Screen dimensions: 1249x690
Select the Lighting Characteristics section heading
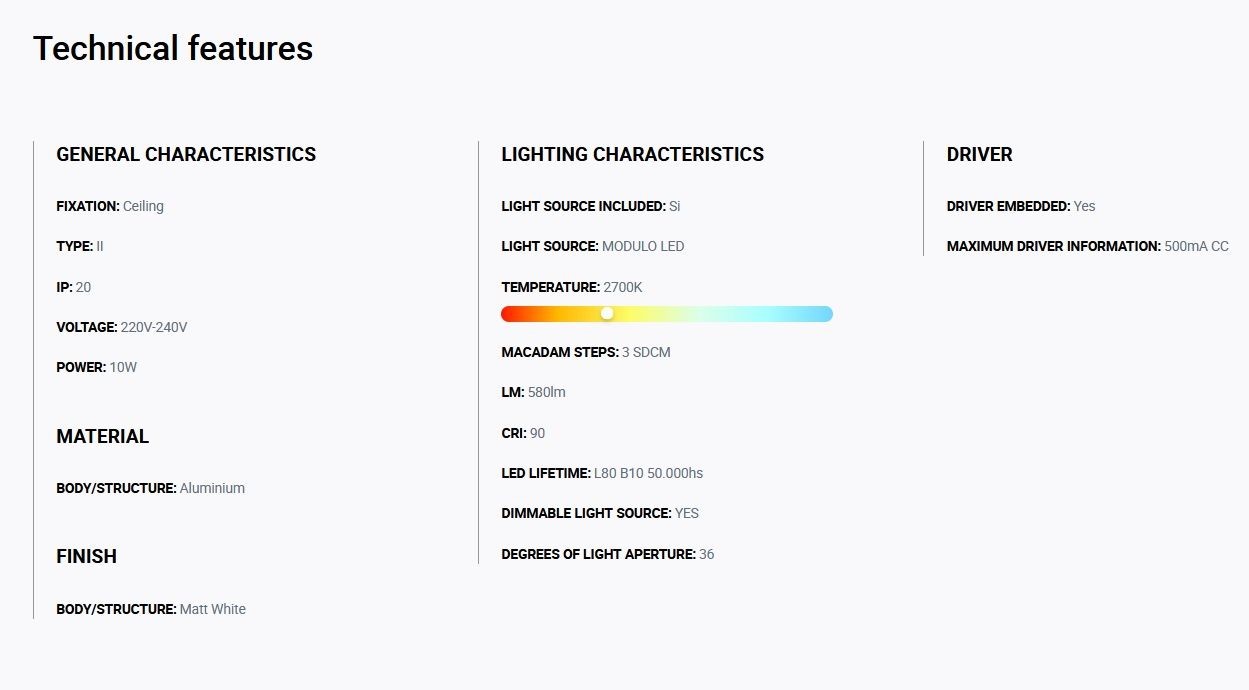coord(632,154)
